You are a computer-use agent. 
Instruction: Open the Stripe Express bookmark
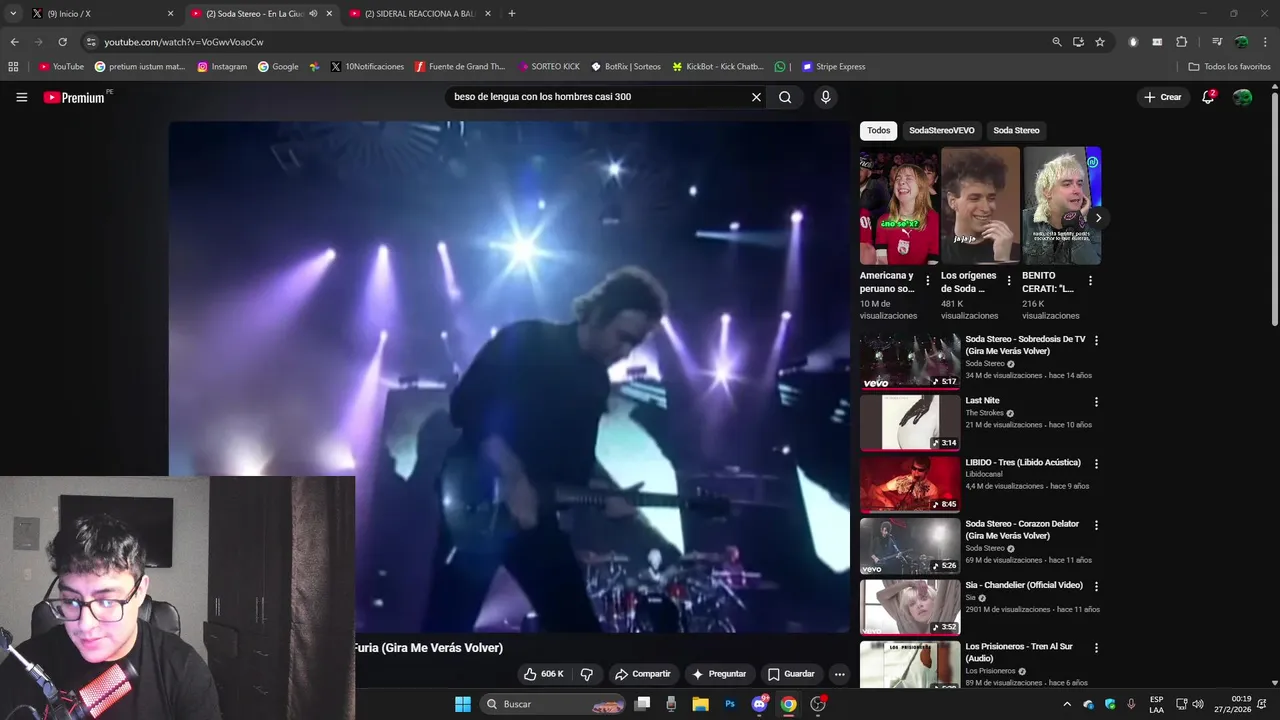pos(833,67)
